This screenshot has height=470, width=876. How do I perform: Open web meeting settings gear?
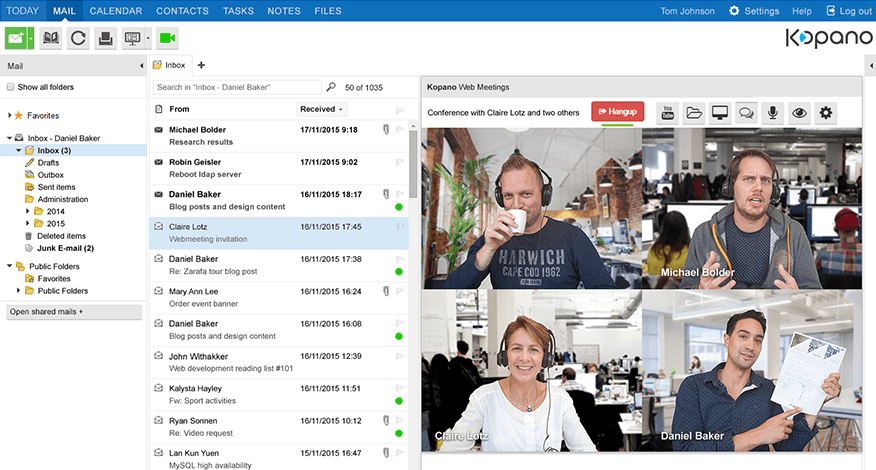825,112
